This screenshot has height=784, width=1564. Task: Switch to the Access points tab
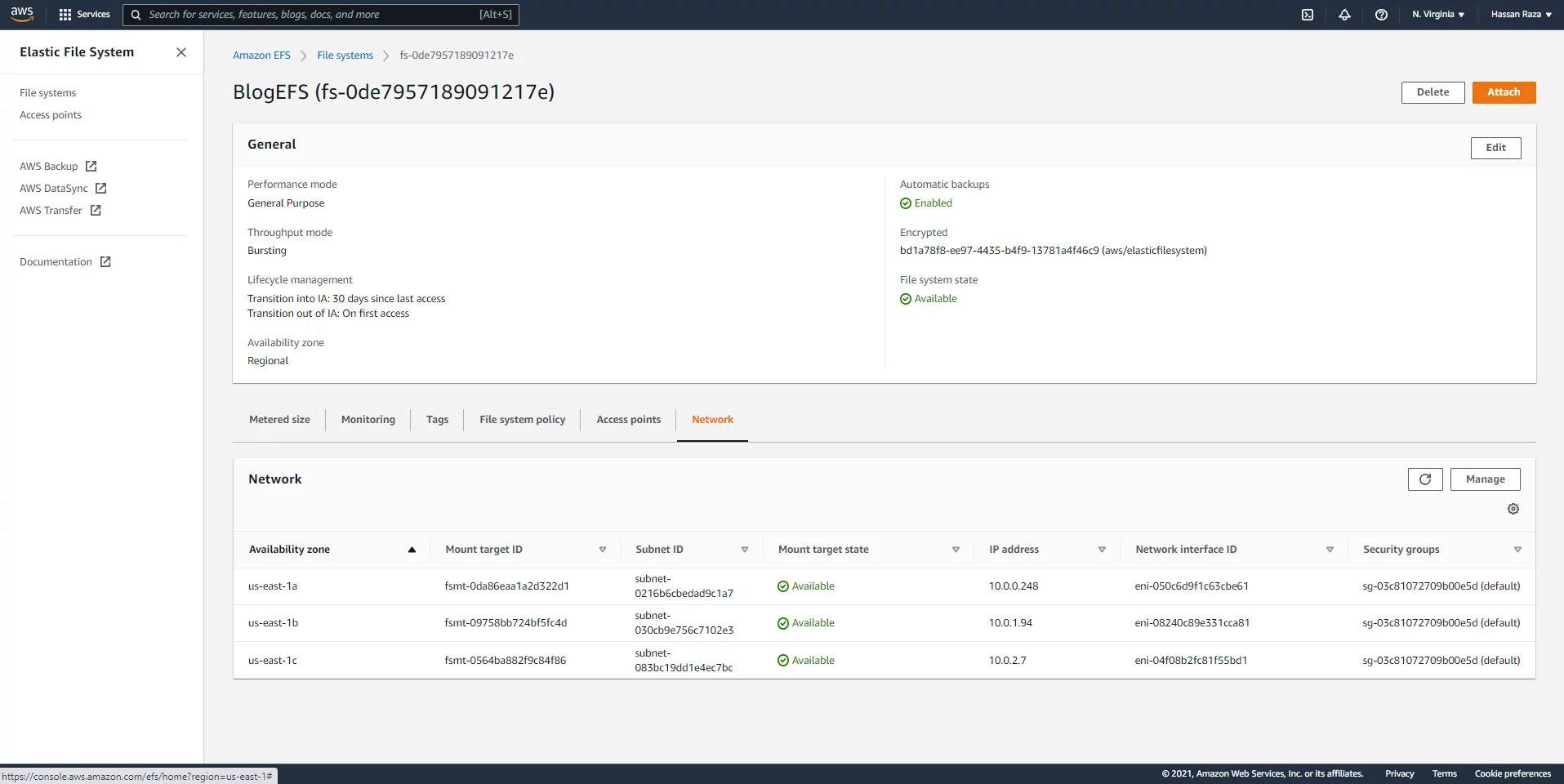click(629, 420)
